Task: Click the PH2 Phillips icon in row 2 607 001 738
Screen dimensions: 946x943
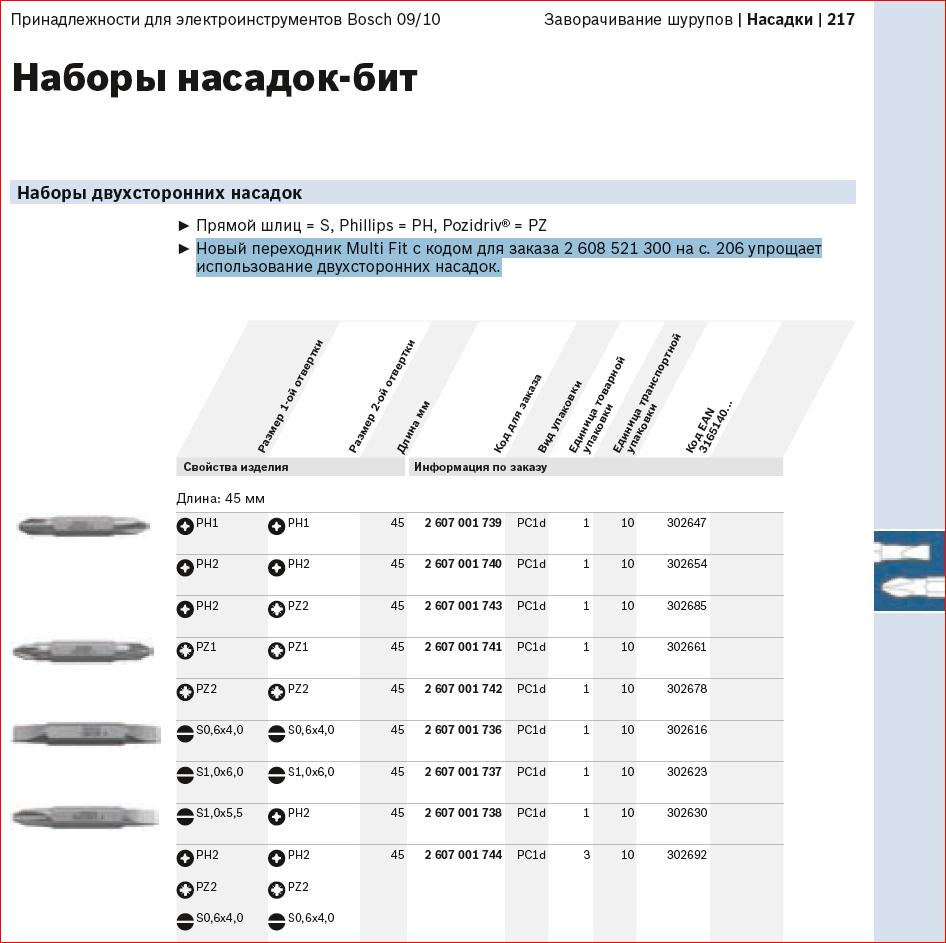Action: (x=276, y=816)
